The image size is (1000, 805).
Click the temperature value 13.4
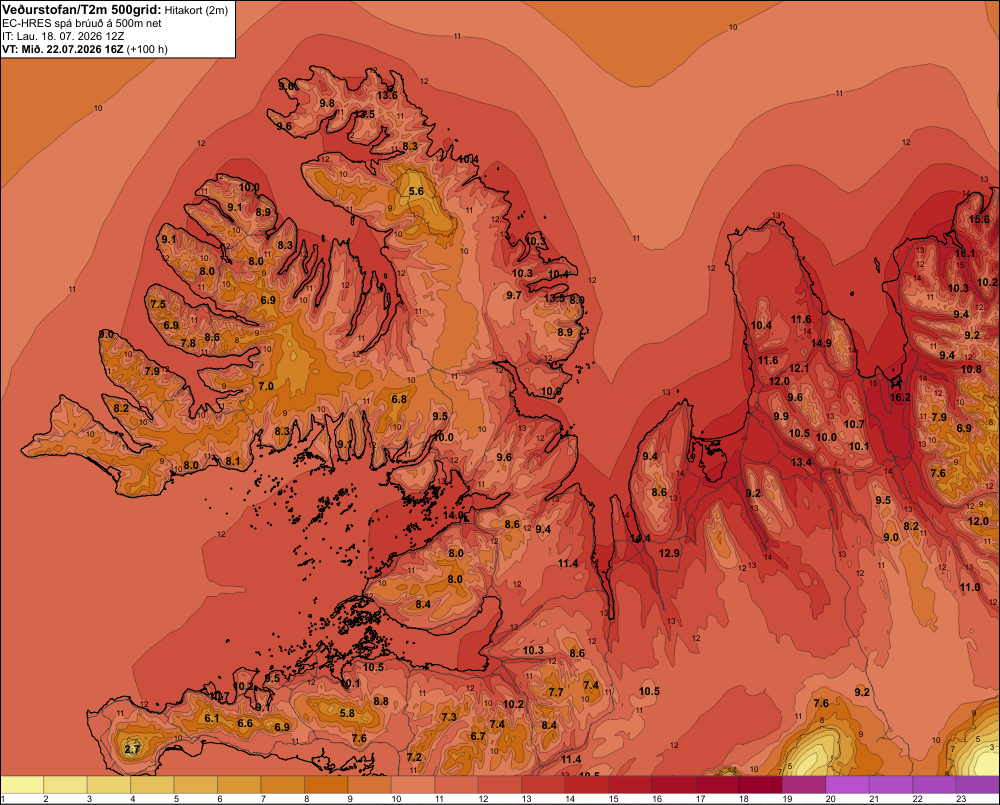point(801,462)
